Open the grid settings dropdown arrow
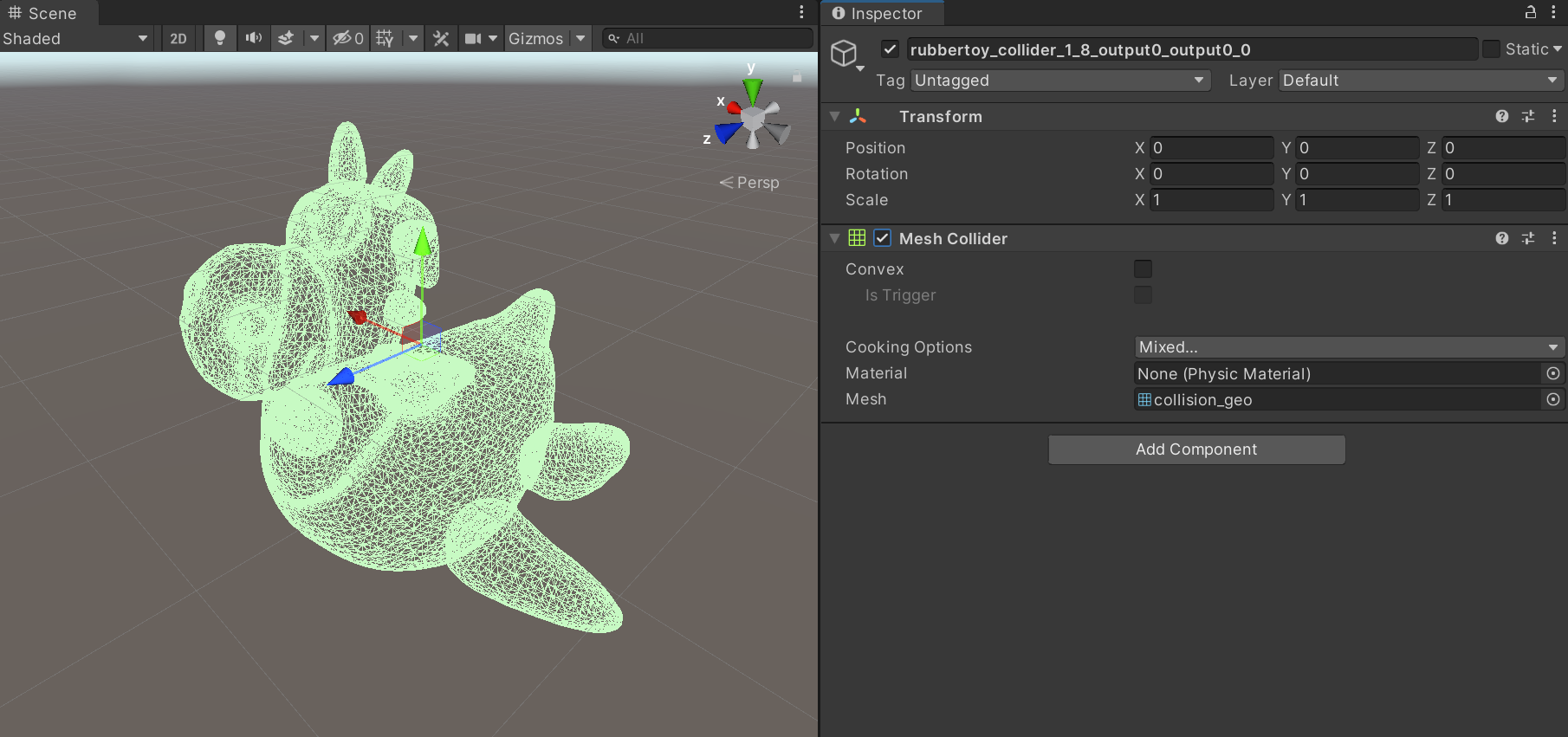The image size is (1568, 737). click(413, 38)
